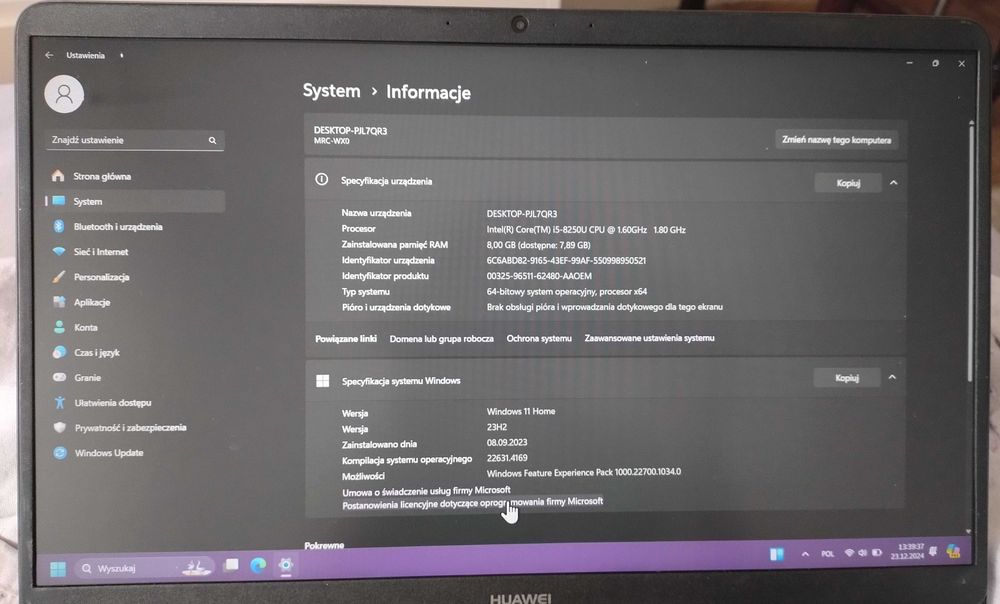
Task: Show hidden tray icons chevron
Action: coord(805,554)
